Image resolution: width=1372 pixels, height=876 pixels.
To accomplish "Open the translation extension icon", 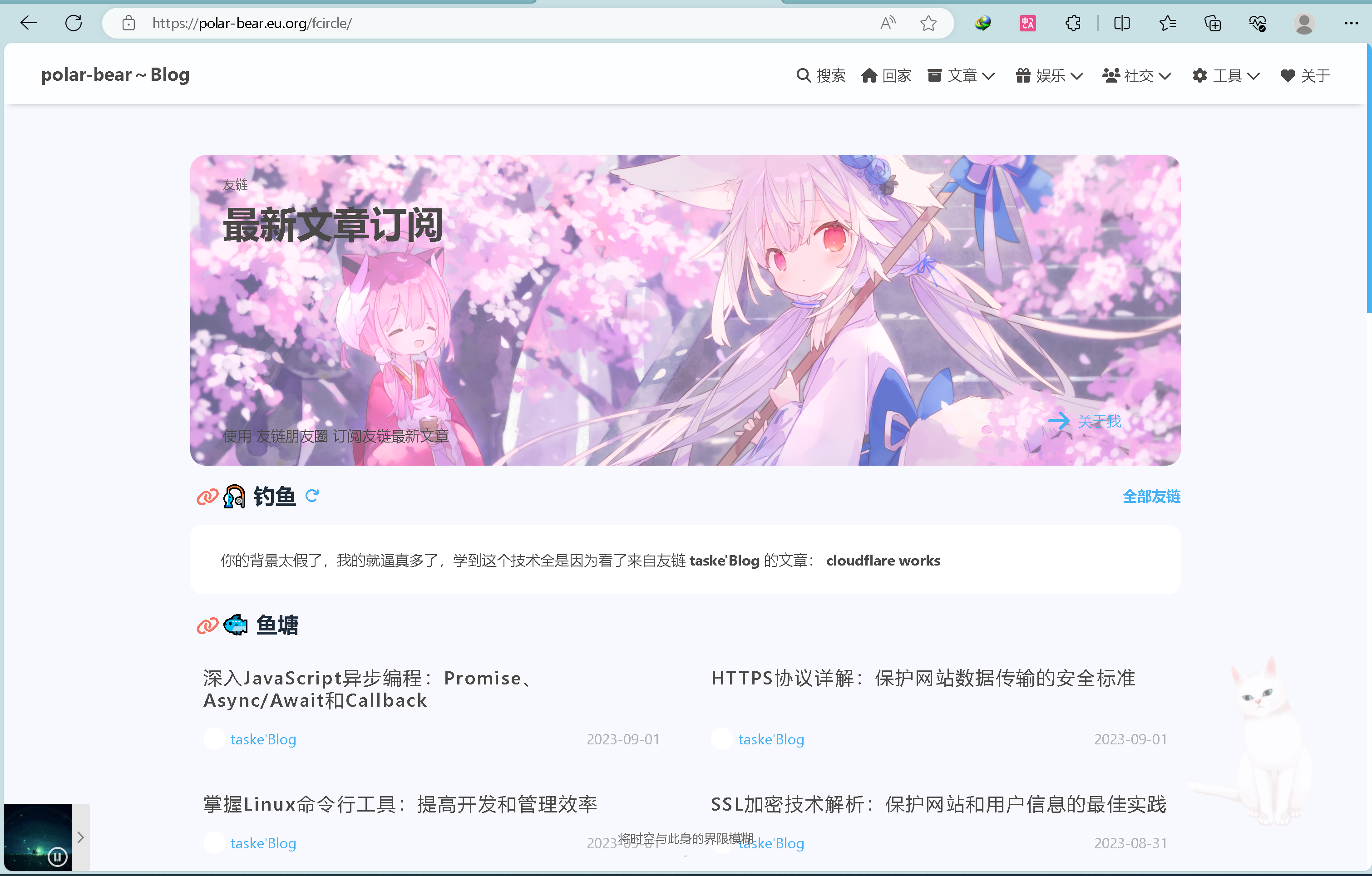I will 1027,23.
